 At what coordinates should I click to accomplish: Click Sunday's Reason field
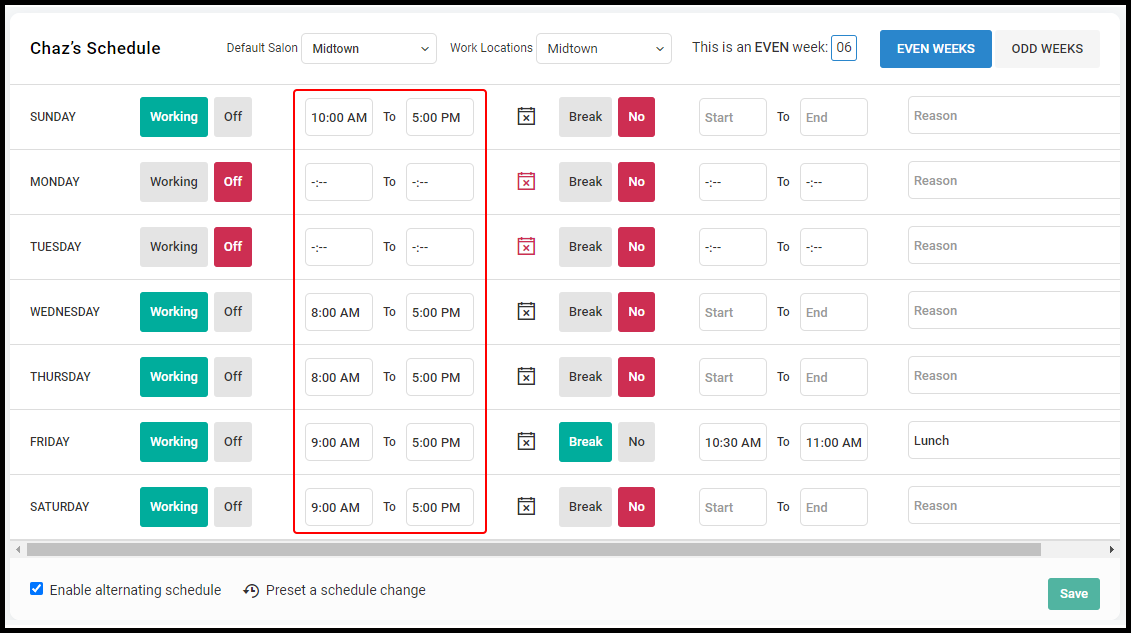[x=1014, y=115]
